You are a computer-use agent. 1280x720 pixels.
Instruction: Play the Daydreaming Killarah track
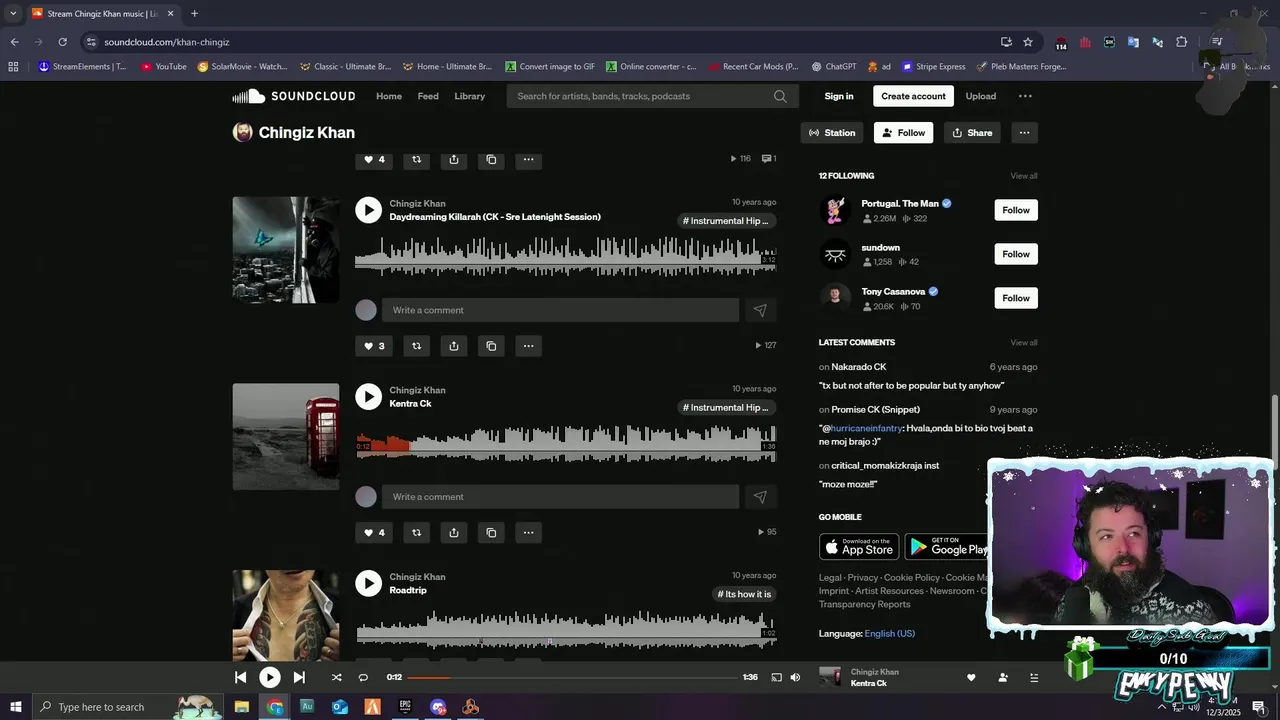click(x=369, y=210)
